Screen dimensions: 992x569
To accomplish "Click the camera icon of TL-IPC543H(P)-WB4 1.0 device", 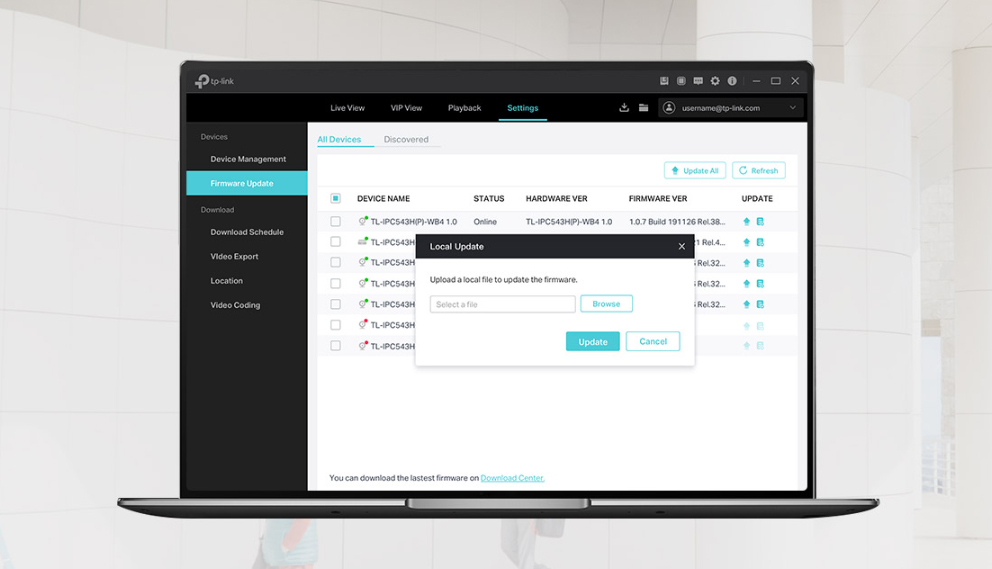I will [x=363, y=222].
